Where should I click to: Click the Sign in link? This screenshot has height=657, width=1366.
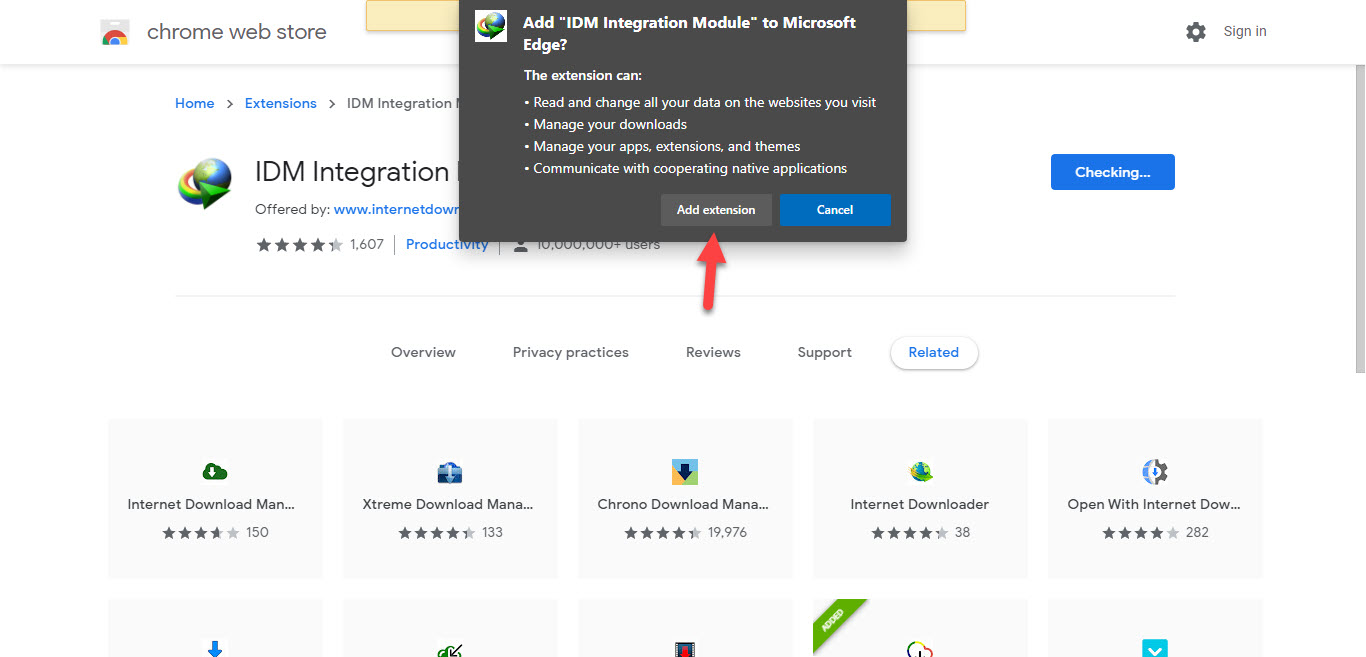[1245, 32]
